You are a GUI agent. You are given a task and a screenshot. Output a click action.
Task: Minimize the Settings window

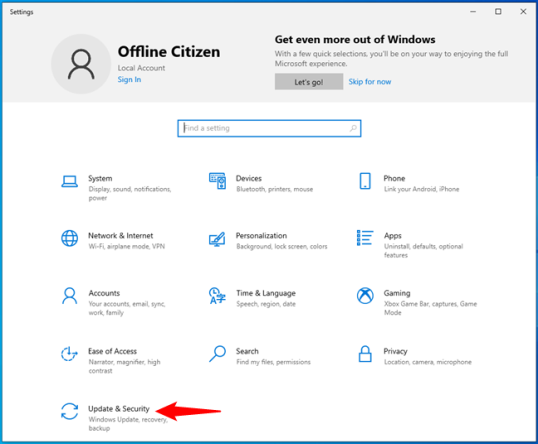pyautogui.click(x=473, y=11)
